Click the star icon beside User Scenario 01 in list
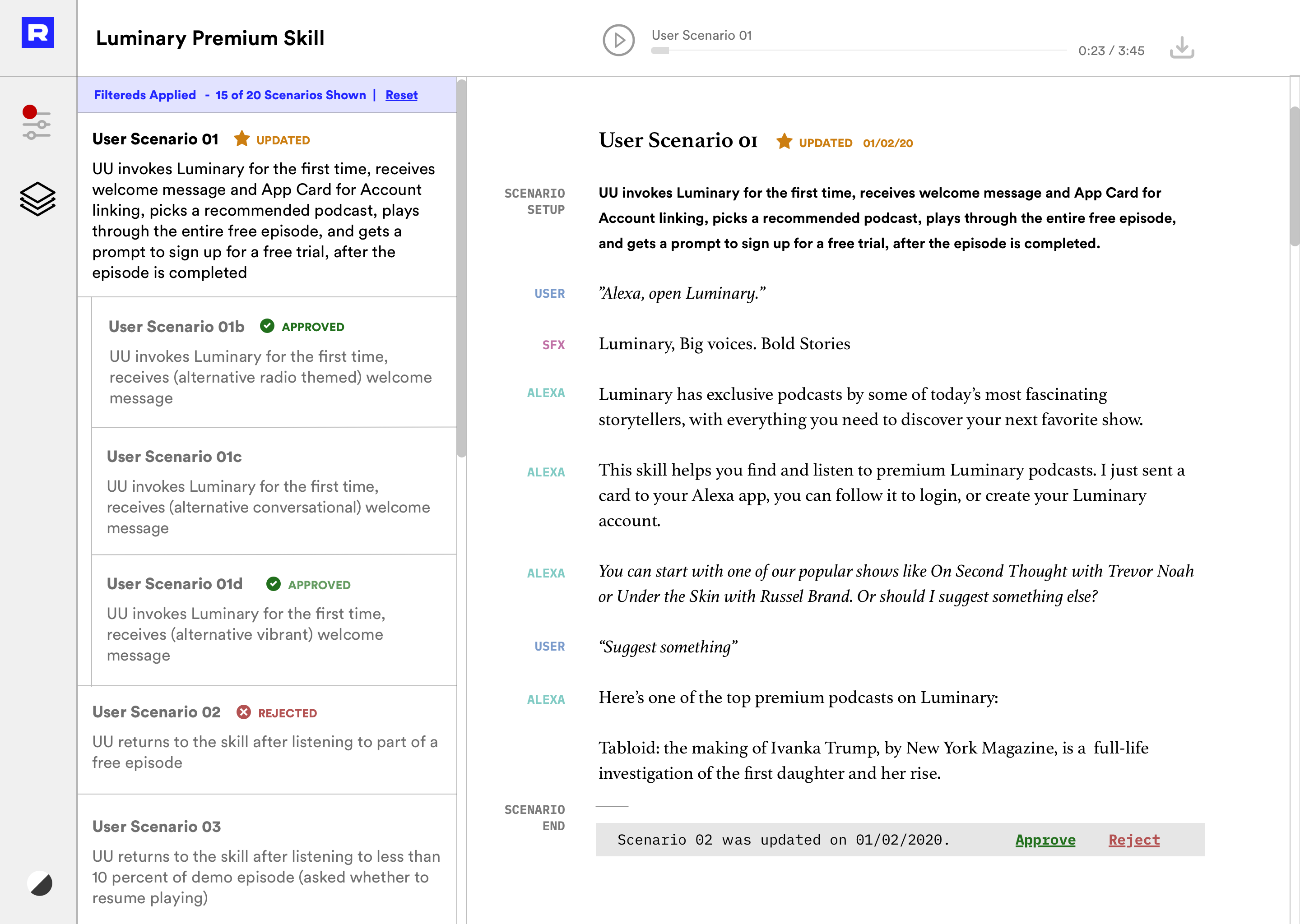Image resolution: width=1300 pixels, height=924 pixels. 241,138
